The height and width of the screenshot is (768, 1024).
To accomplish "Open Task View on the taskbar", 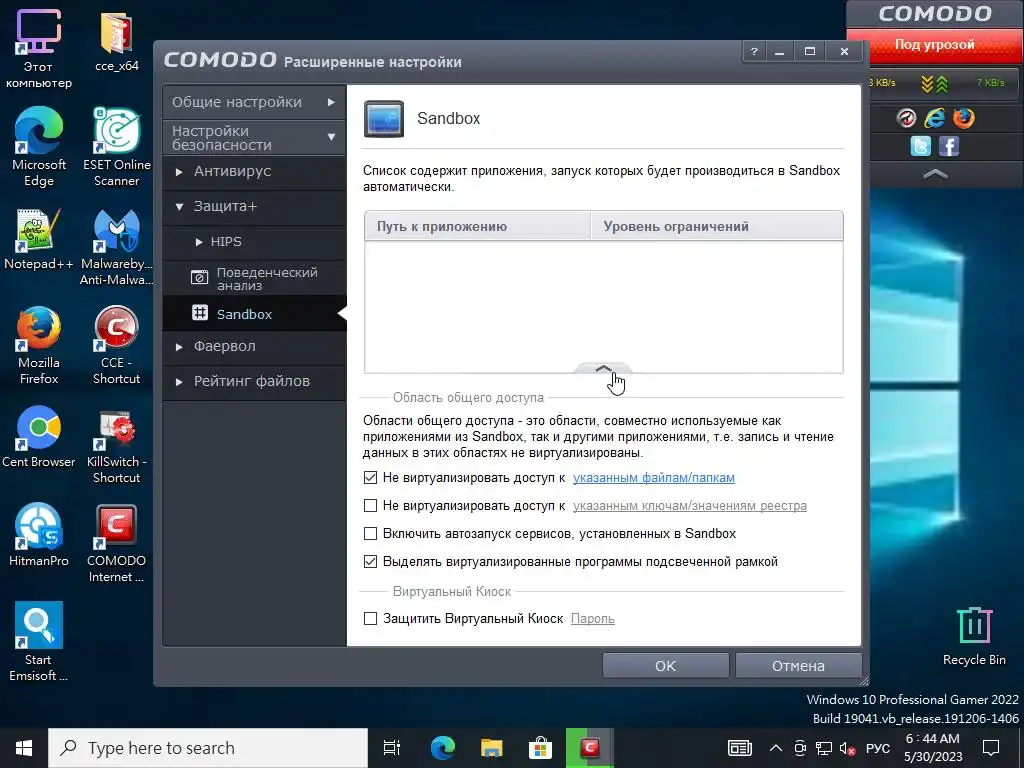I will pyautogui.click(x=392, y=748).
